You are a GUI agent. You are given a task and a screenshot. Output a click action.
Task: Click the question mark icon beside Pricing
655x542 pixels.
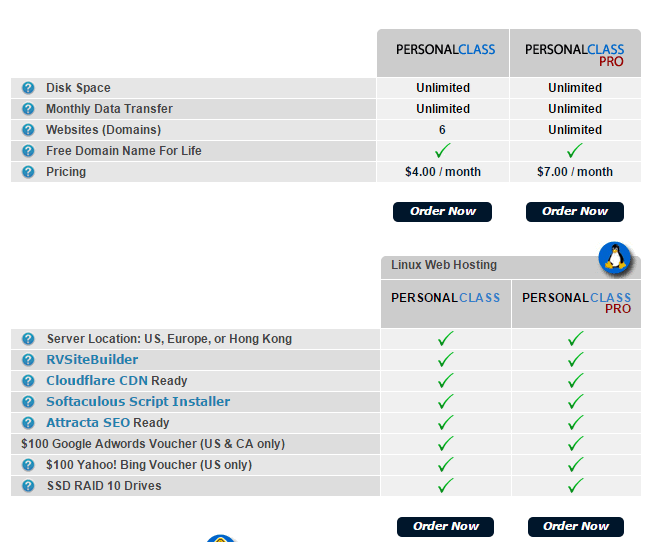pyautogui.click(x=28, y=172)
